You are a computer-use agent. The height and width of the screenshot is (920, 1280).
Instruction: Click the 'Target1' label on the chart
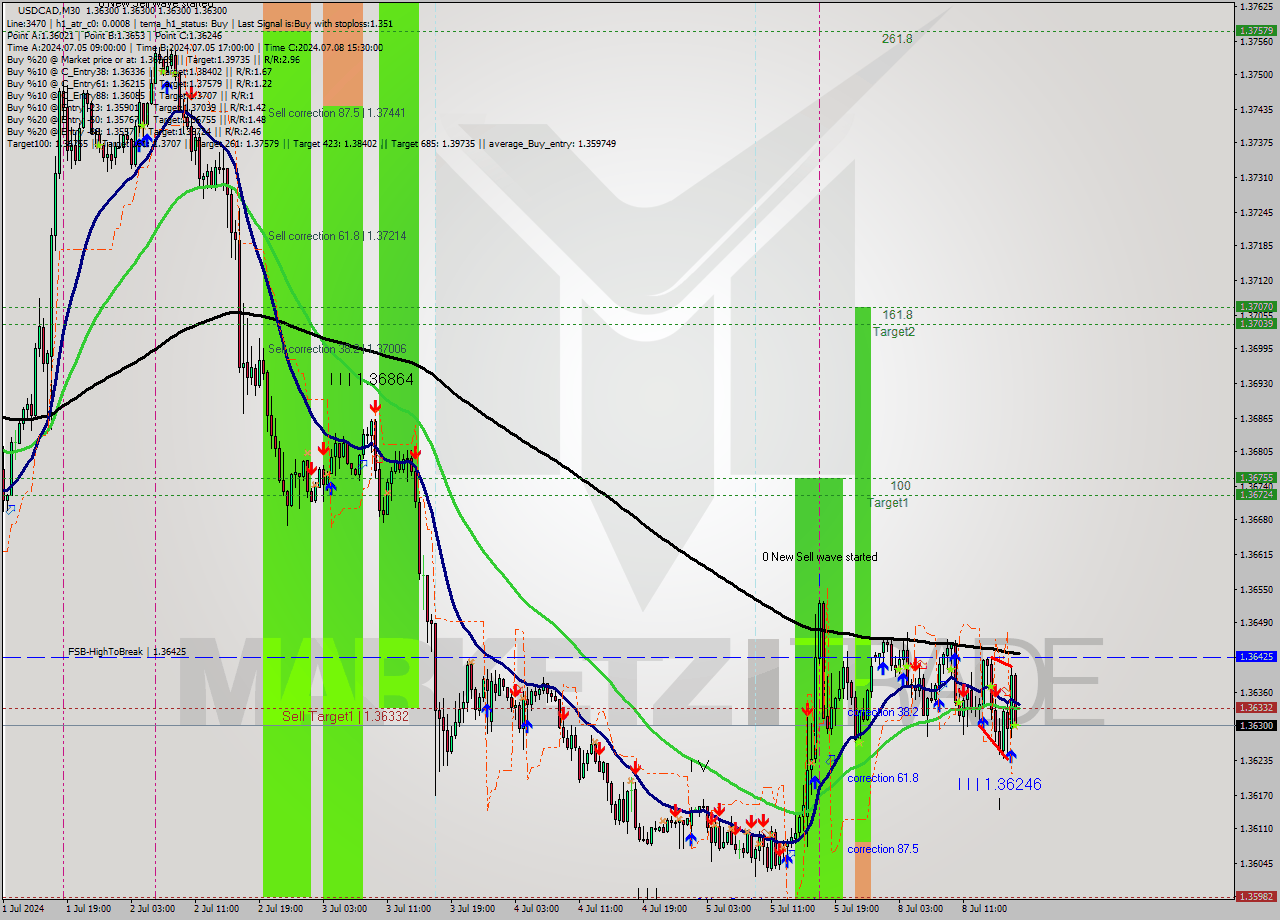click(x=888, y=503)
